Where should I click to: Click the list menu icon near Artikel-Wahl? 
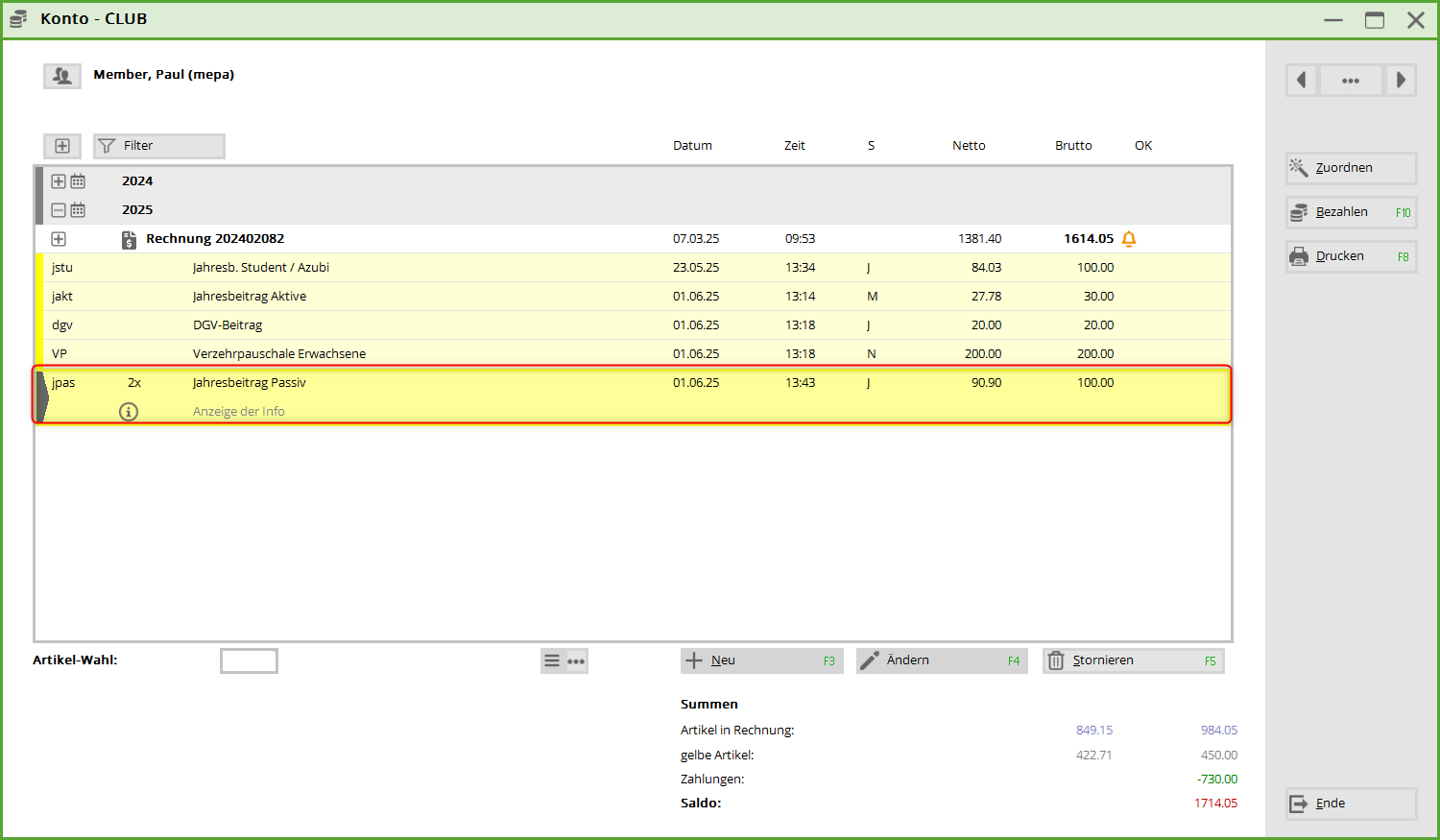point(552,660)
